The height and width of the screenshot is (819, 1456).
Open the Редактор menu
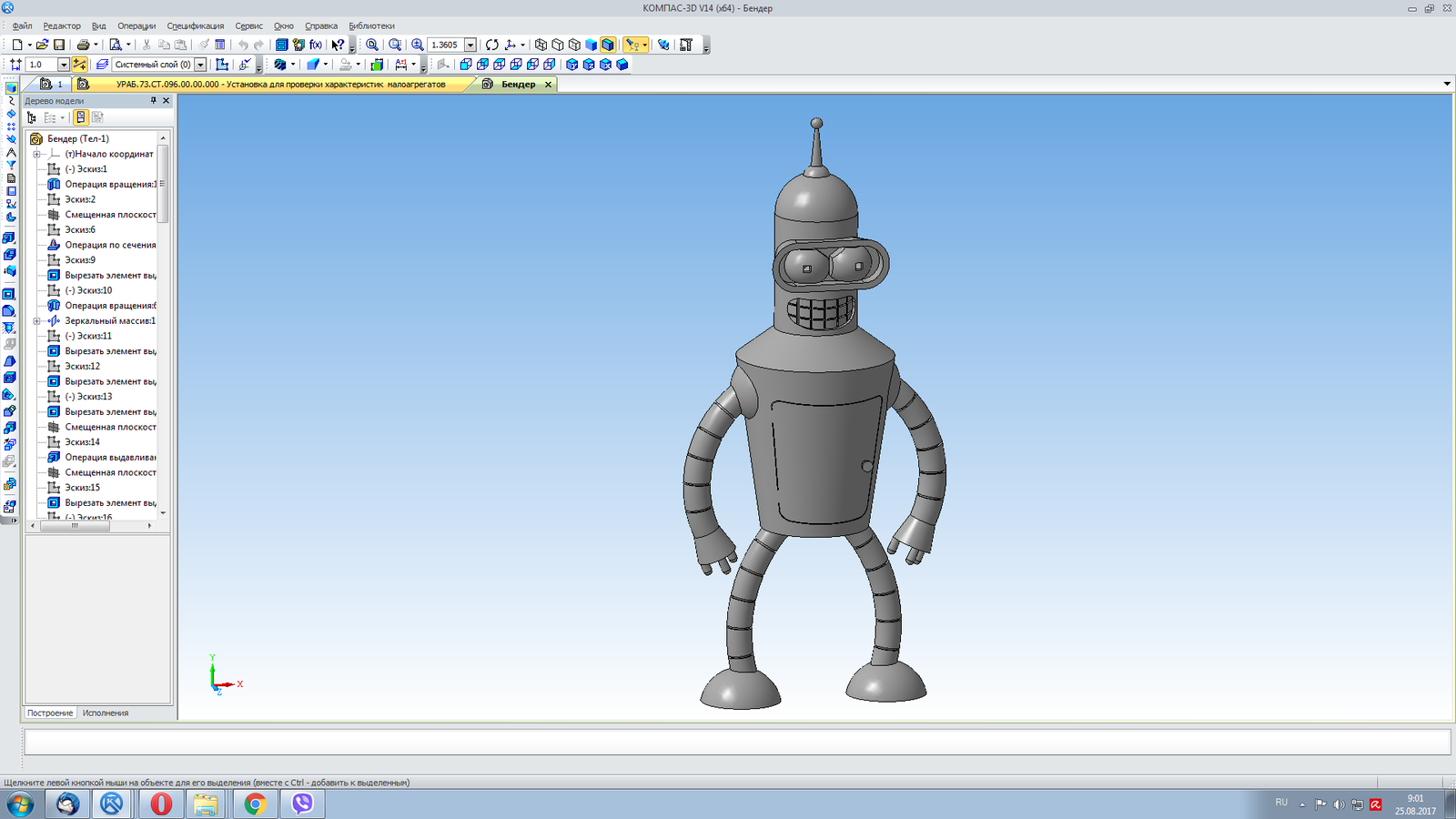pyautogui.click(x=62, y=25)
